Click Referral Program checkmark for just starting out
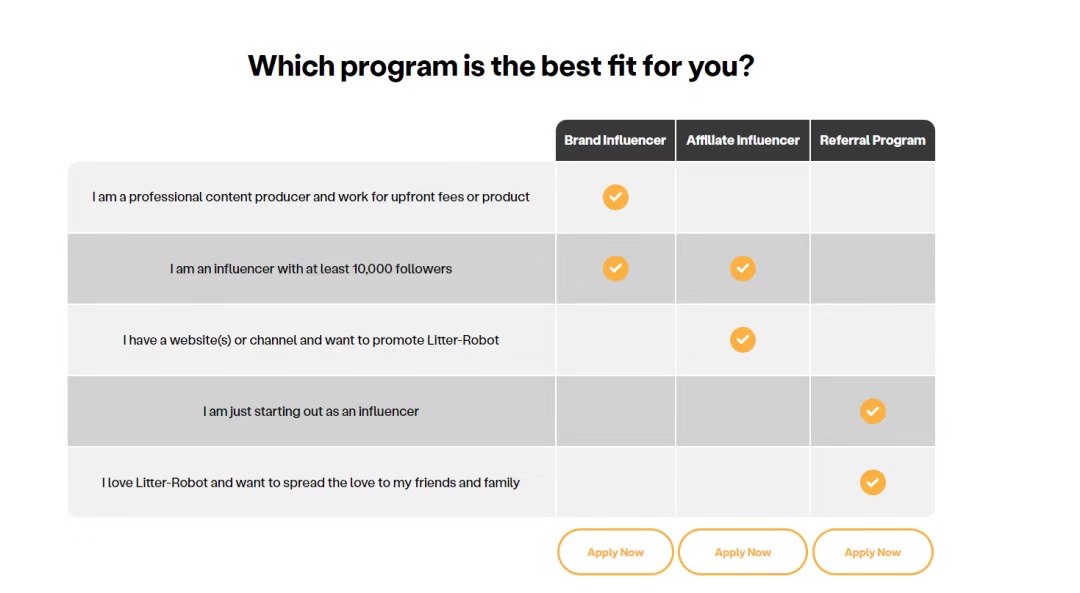Screen dimensions: 1080x593 (x=873, y=411)
